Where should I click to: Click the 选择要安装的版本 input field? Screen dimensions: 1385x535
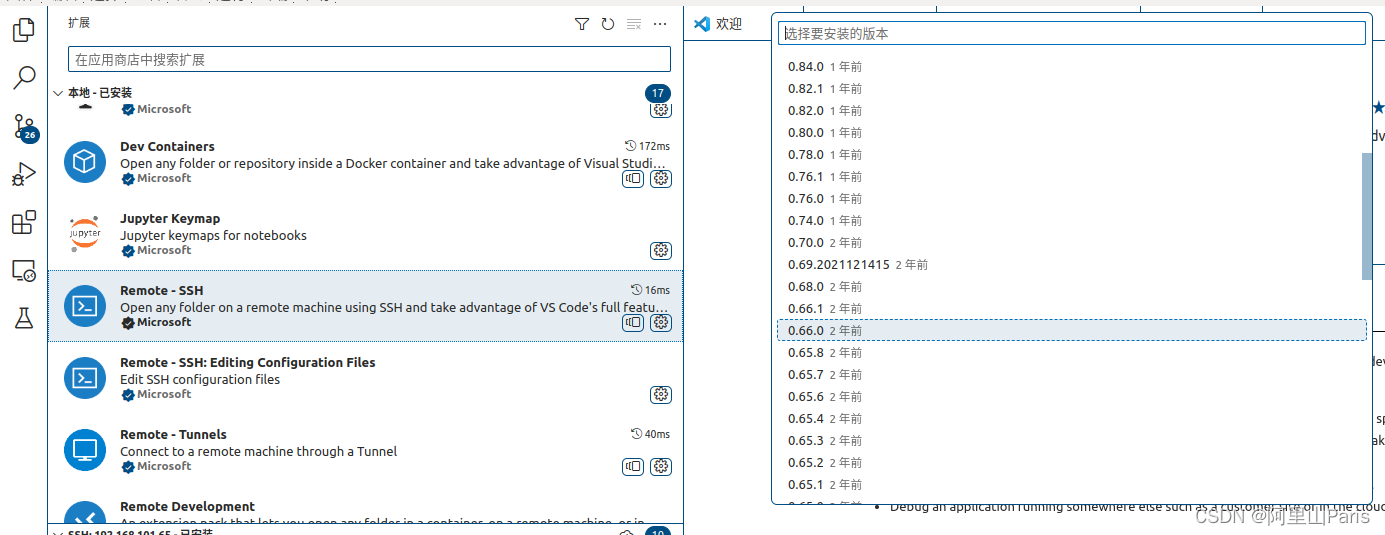[1072, 33]
